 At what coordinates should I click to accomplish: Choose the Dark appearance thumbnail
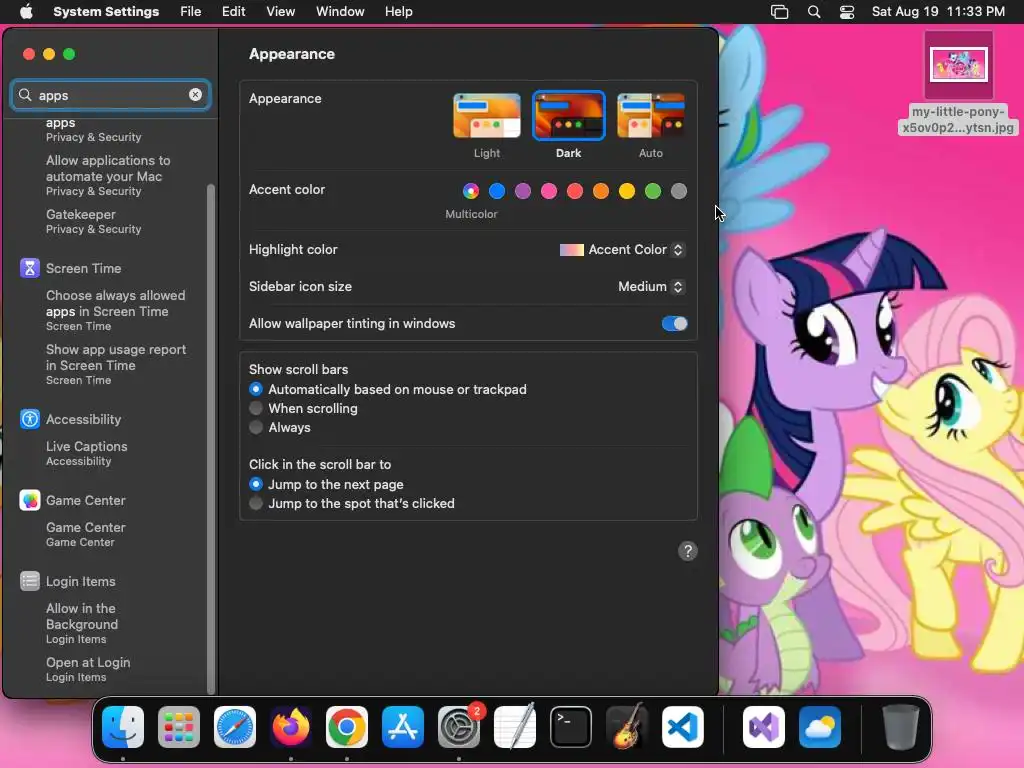569,116
